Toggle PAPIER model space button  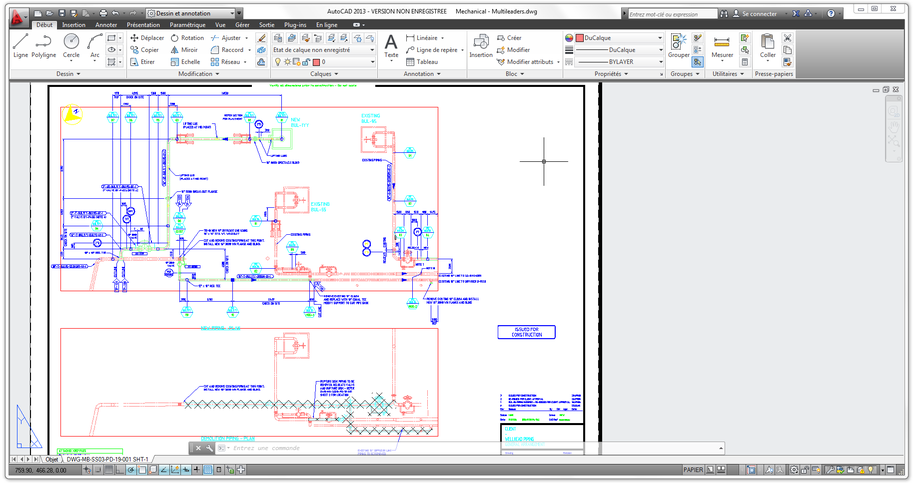pos(693,469)
